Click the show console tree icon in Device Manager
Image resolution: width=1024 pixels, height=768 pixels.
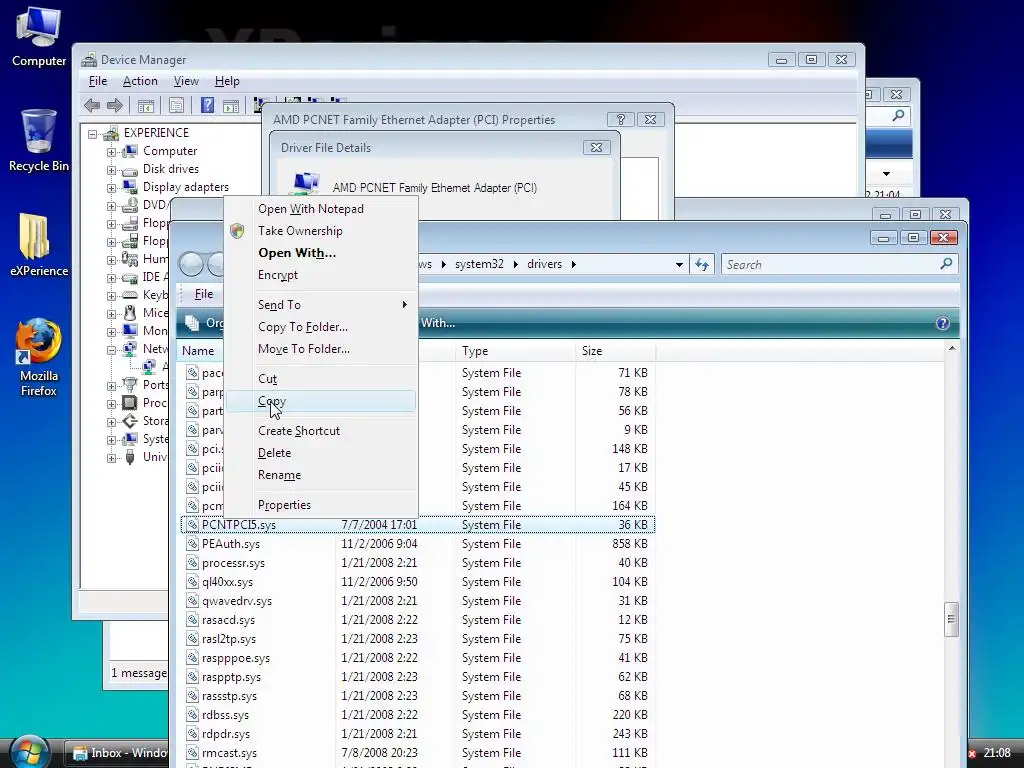pos(146,105)
